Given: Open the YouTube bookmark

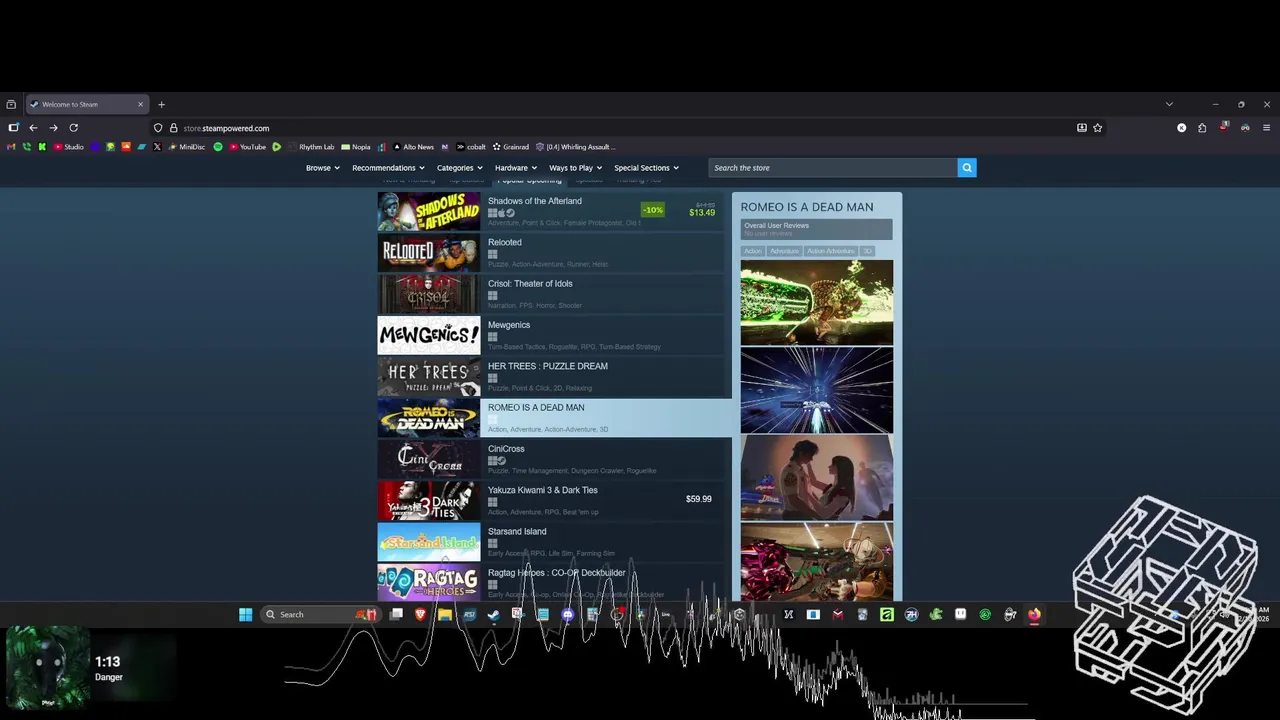Looking at the screenshot, I should (247, 147).
